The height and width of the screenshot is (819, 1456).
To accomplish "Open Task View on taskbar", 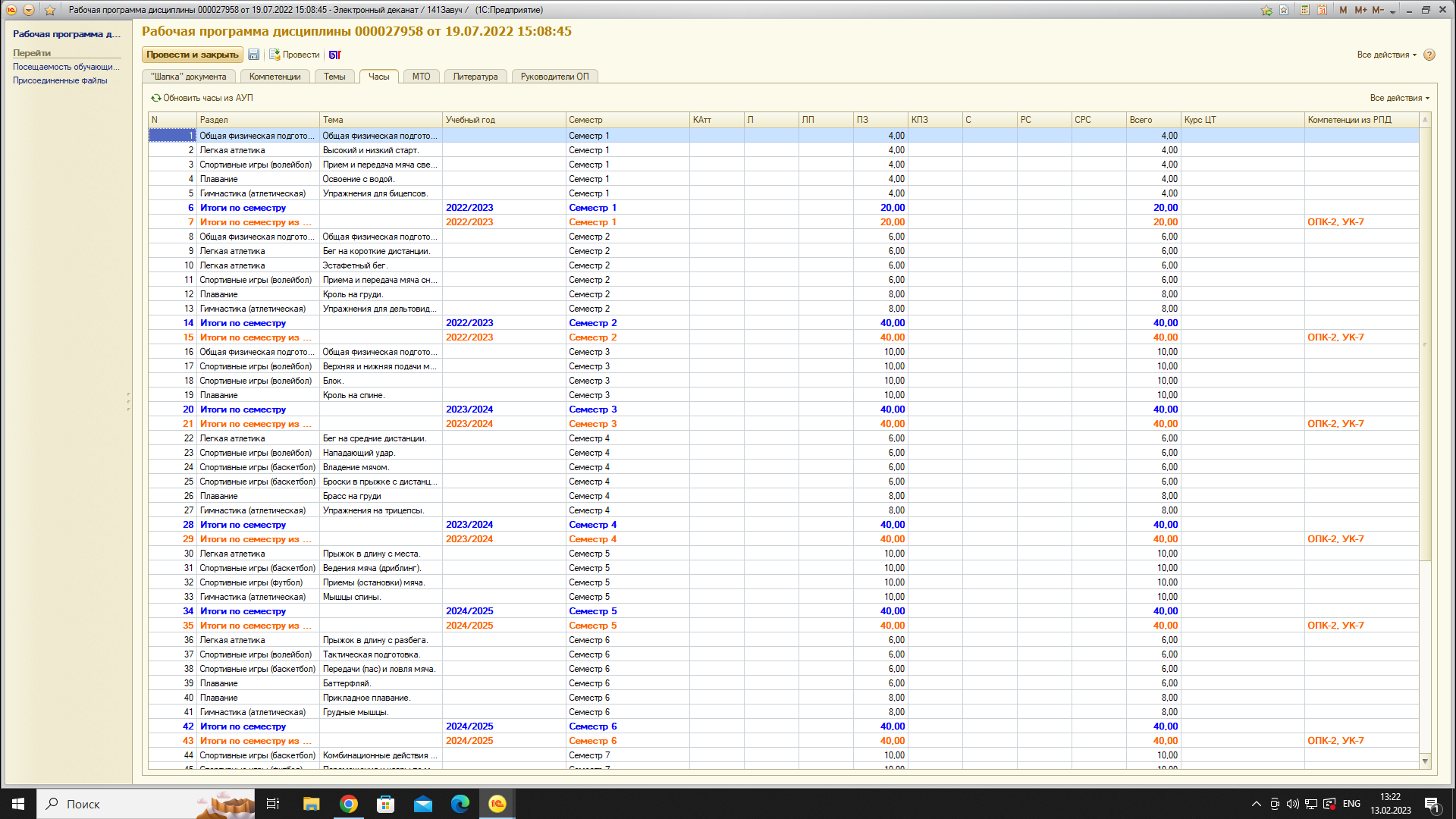I will pyautogui.click(x=273, y=804).
